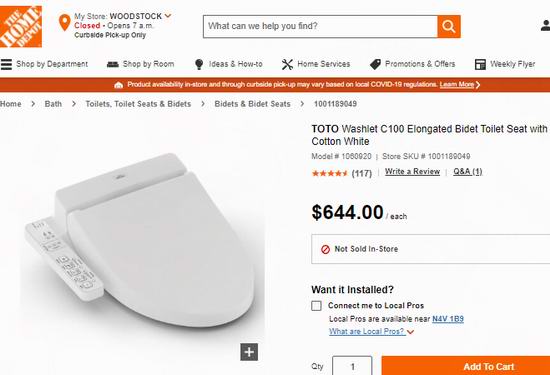Click the star rating for reviews

[329, 173]
